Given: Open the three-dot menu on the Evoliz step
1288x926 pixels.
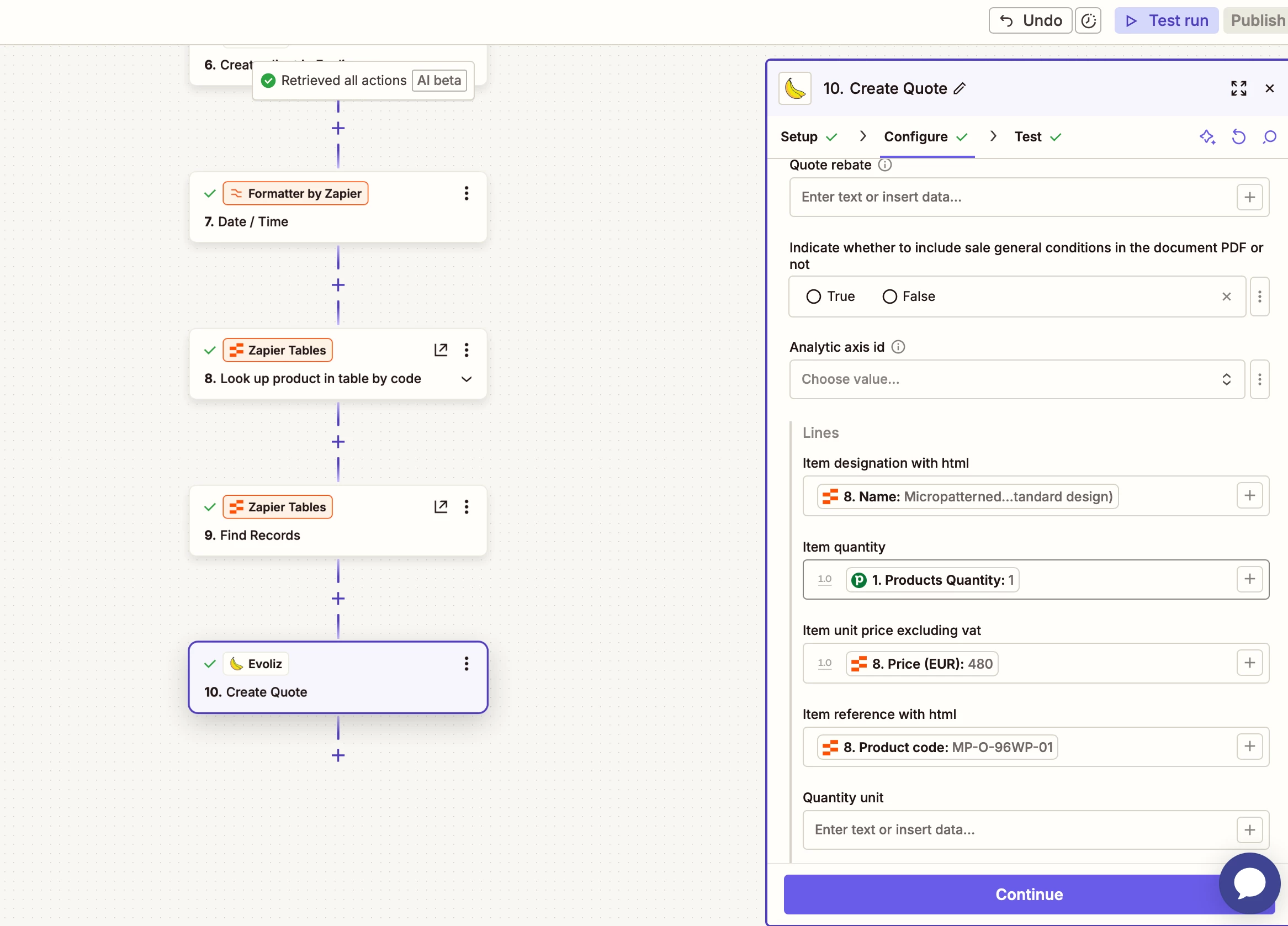Looking at the screenshot, I should tap(467, 664).
